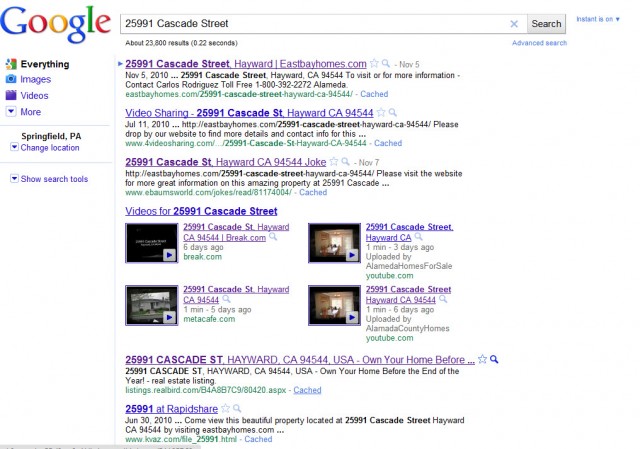The image size is (640, 449).
Task: Star the Own Your Home Before result
Action: coord(482,359)
